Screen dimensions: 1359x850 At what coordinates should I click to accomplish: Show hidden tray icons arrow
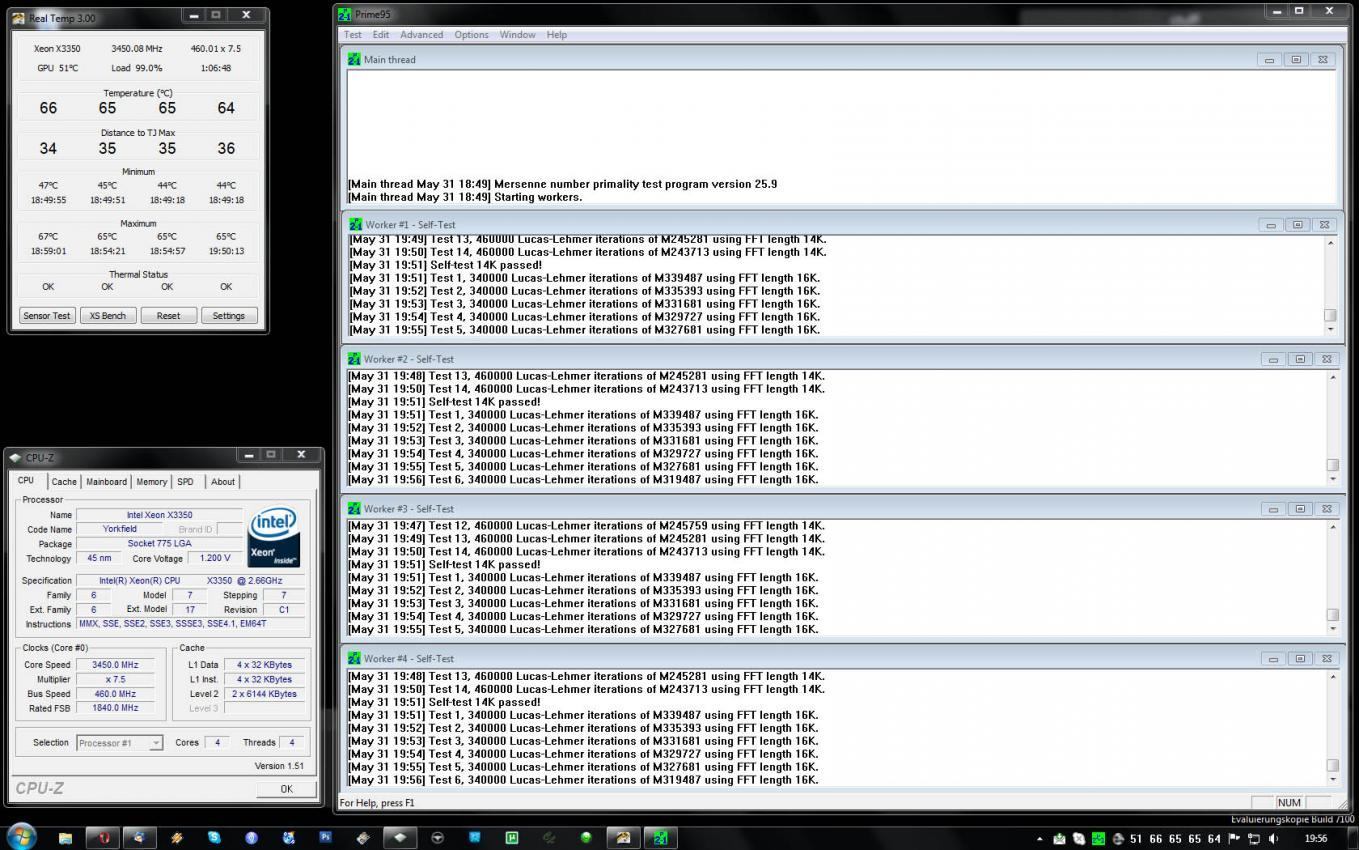(x=1039, y=839)
